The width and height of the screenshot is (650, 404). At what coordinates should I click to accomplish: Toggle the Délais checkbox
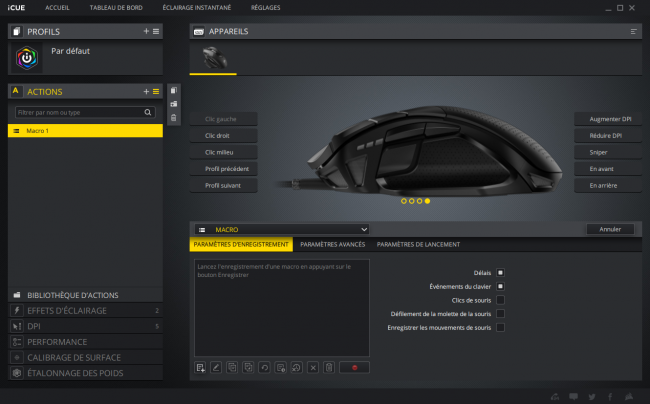500,273
